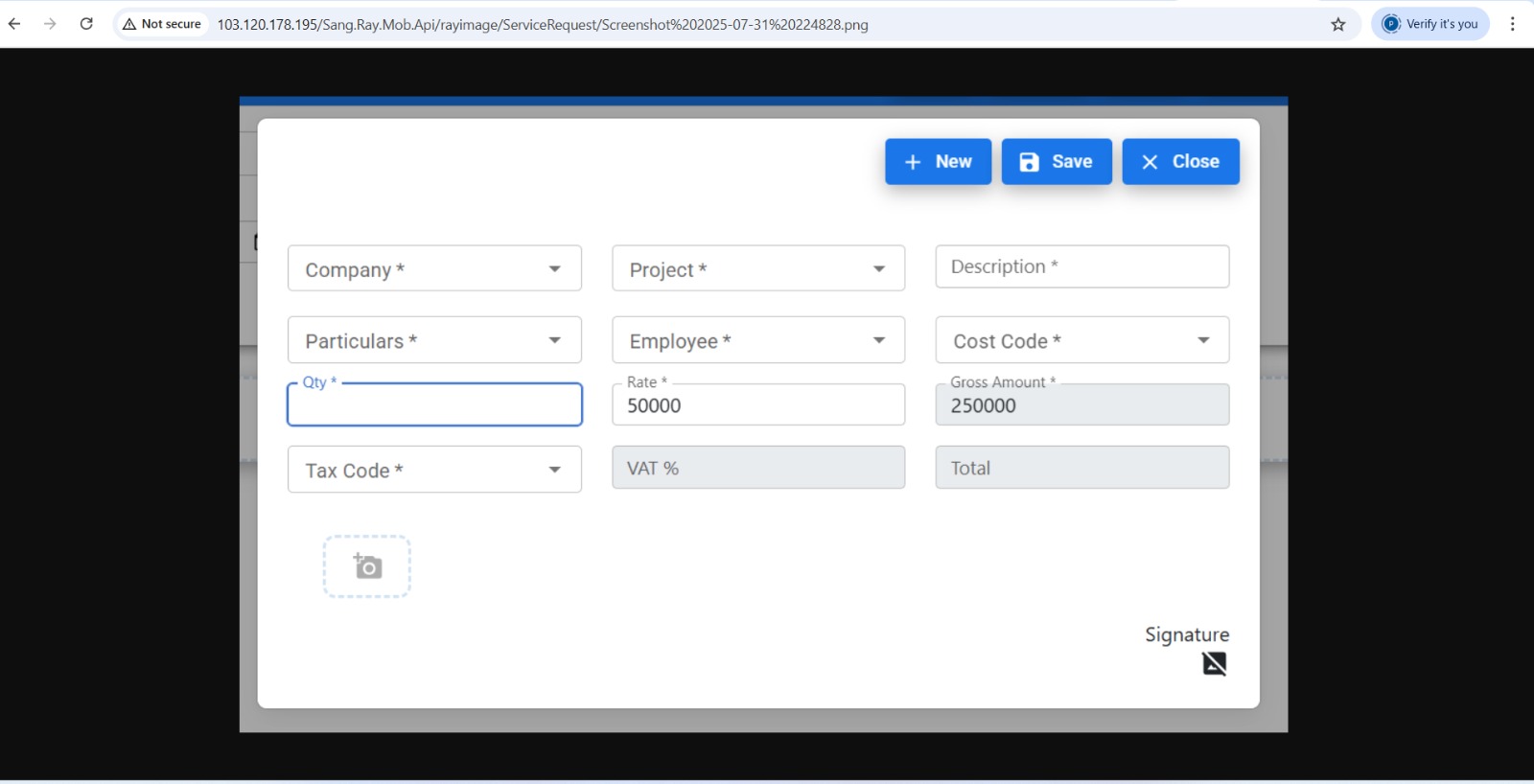Open the browser three-dot menu
Viewport: 1534px width, 784px height.
pos(1512,24)
